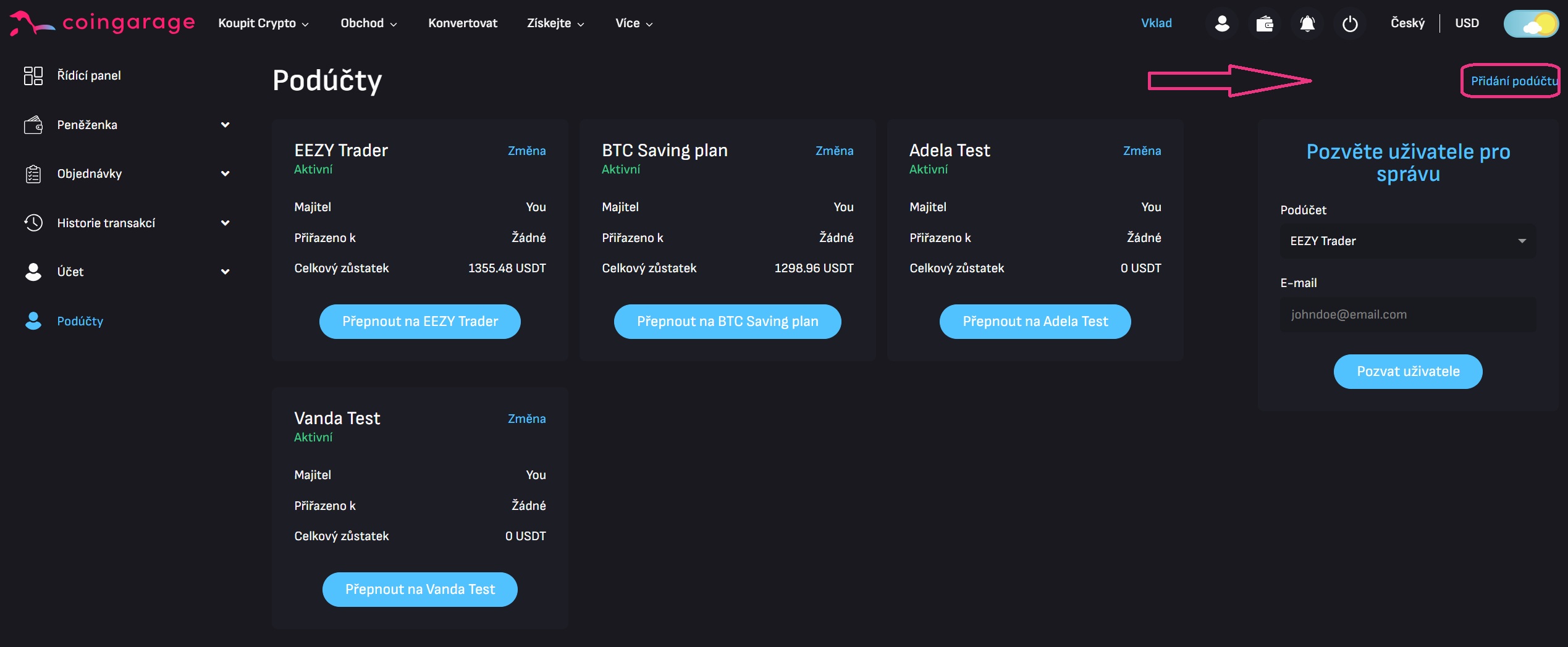The image size is (1568, 647).
Task: Click Změna on Adela Test card
Action: tap(1142, 151)
